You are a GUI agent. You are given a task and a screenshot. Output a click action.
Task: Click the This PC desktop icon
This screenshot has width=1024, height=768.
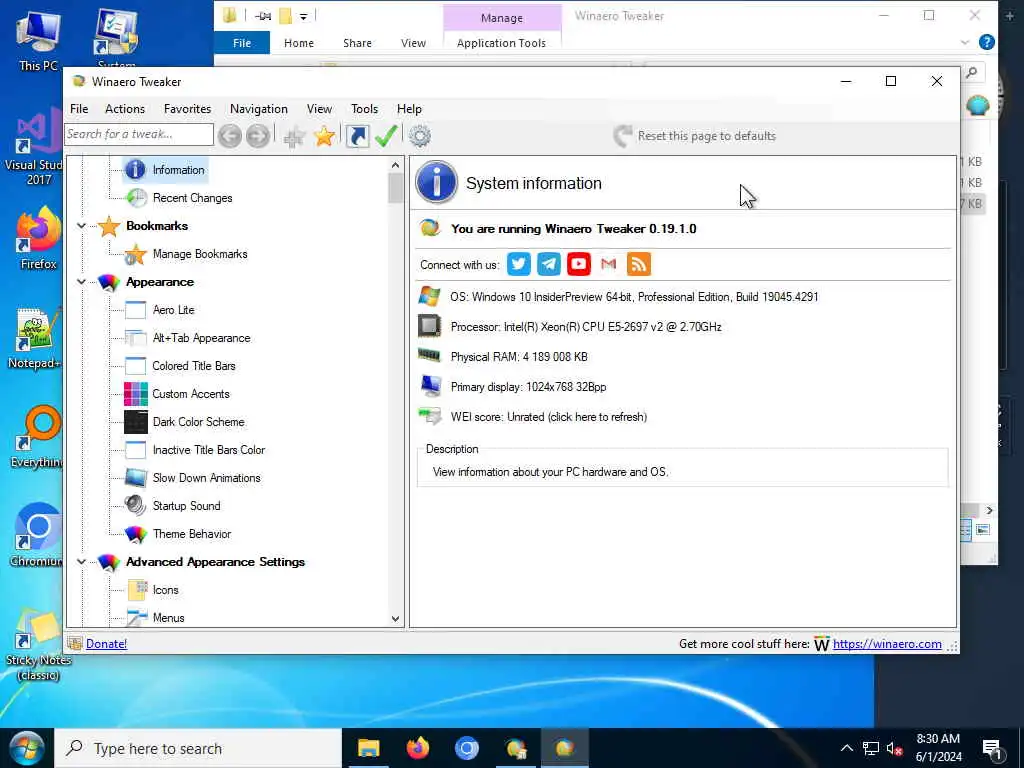(x=38, y=40)
